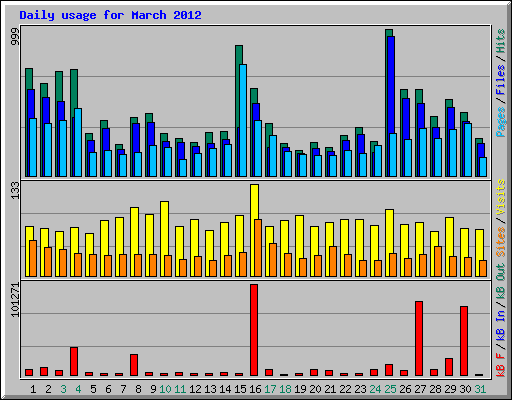Select day 21 on the x-axis
This screenshot has width=512, height=400.
330,389
